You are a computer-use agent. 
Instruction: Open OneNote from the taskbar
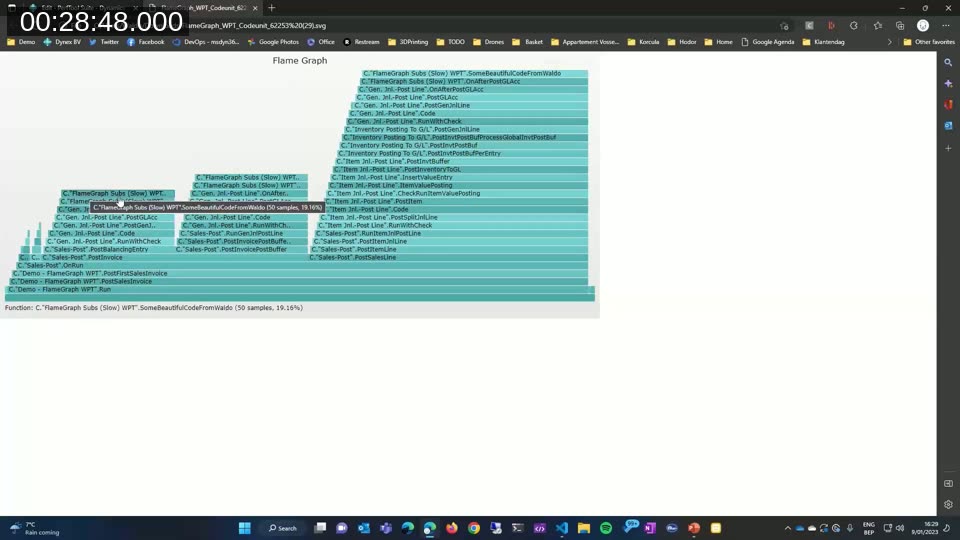pos(650,528)
